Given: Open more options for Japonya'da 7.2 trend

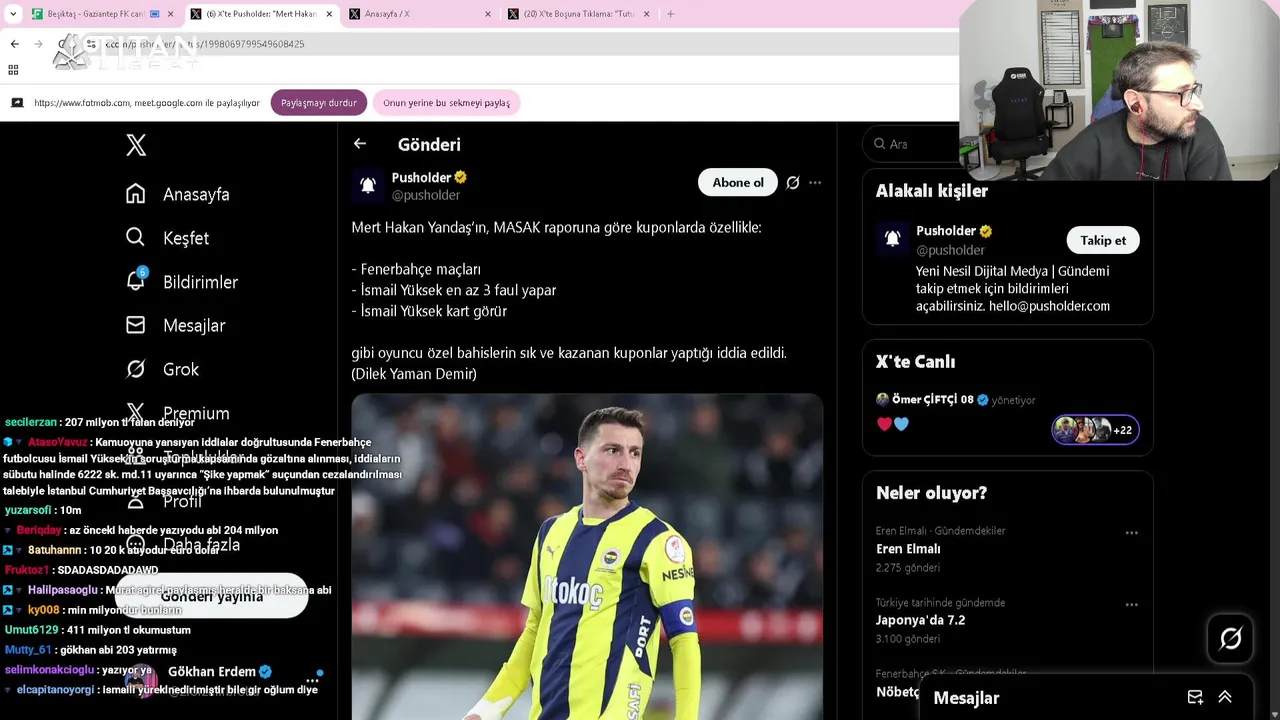Looking at the screenshot, I should 1131,605.
